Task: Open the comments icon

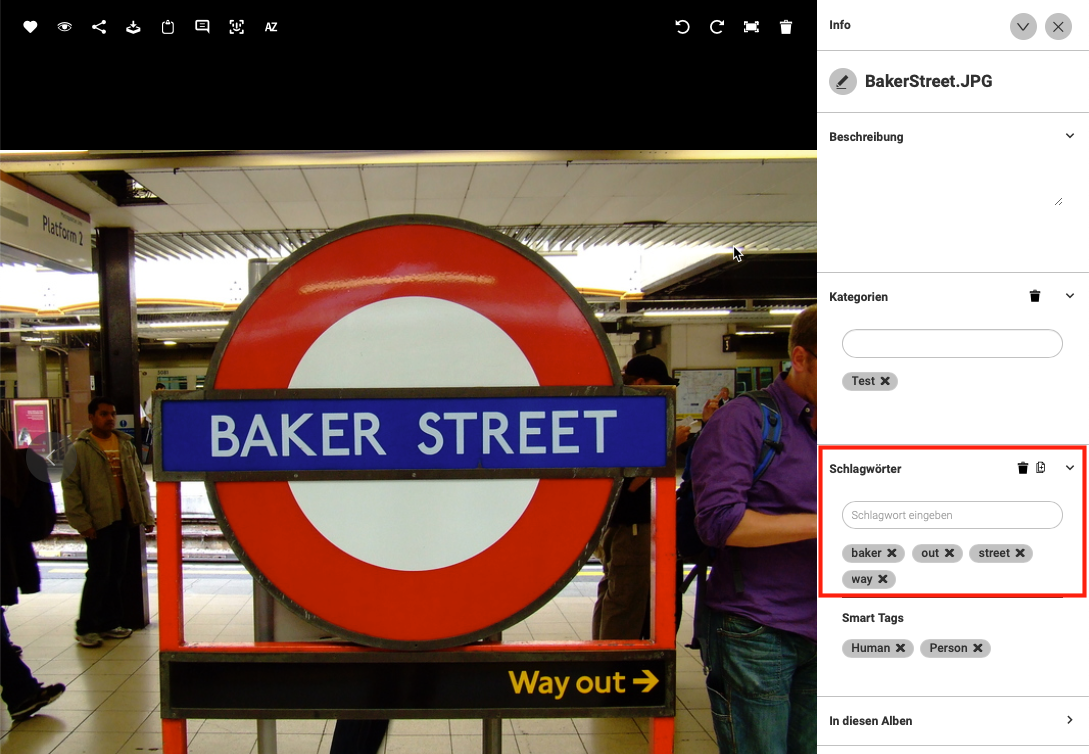Action: pos(202,27)
